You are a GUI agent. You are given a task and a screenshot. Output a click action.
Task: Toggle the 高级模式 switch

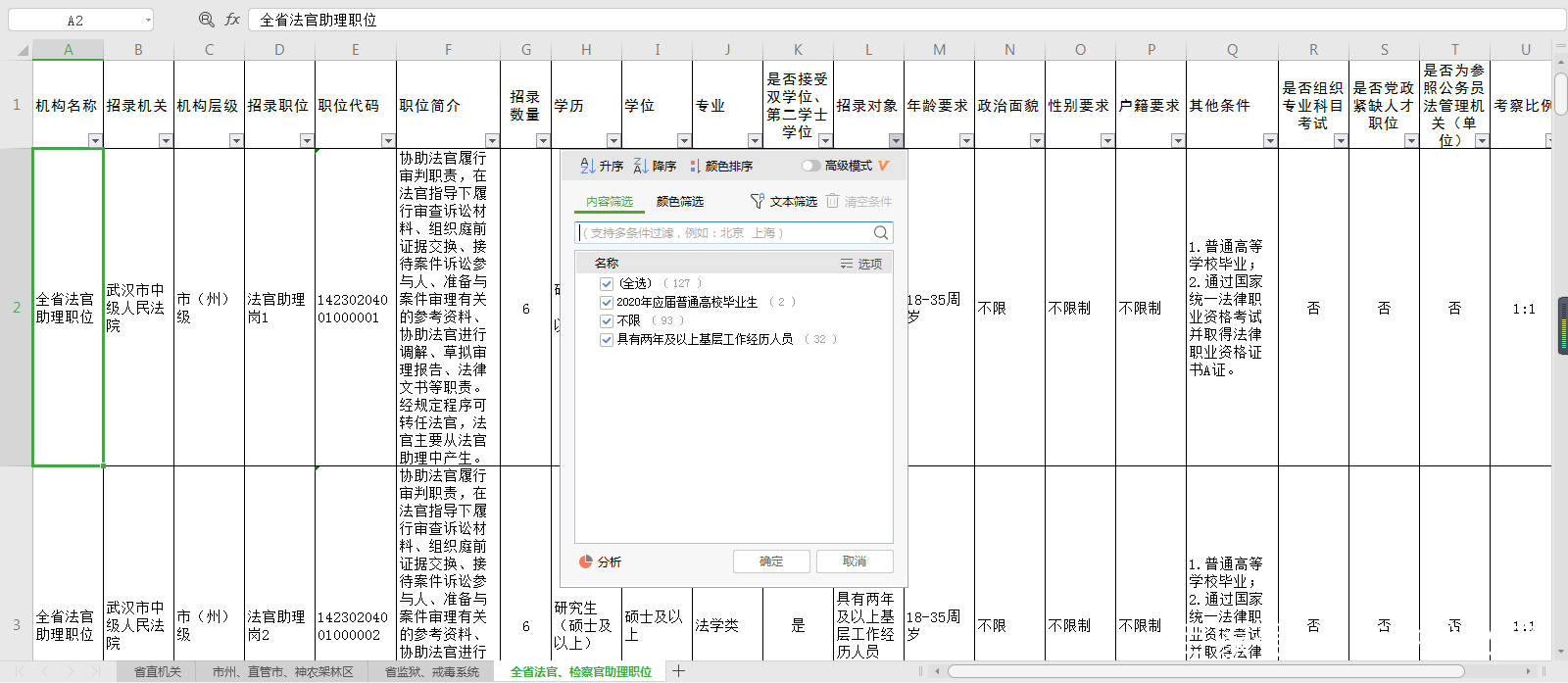[x=810, y=166]
